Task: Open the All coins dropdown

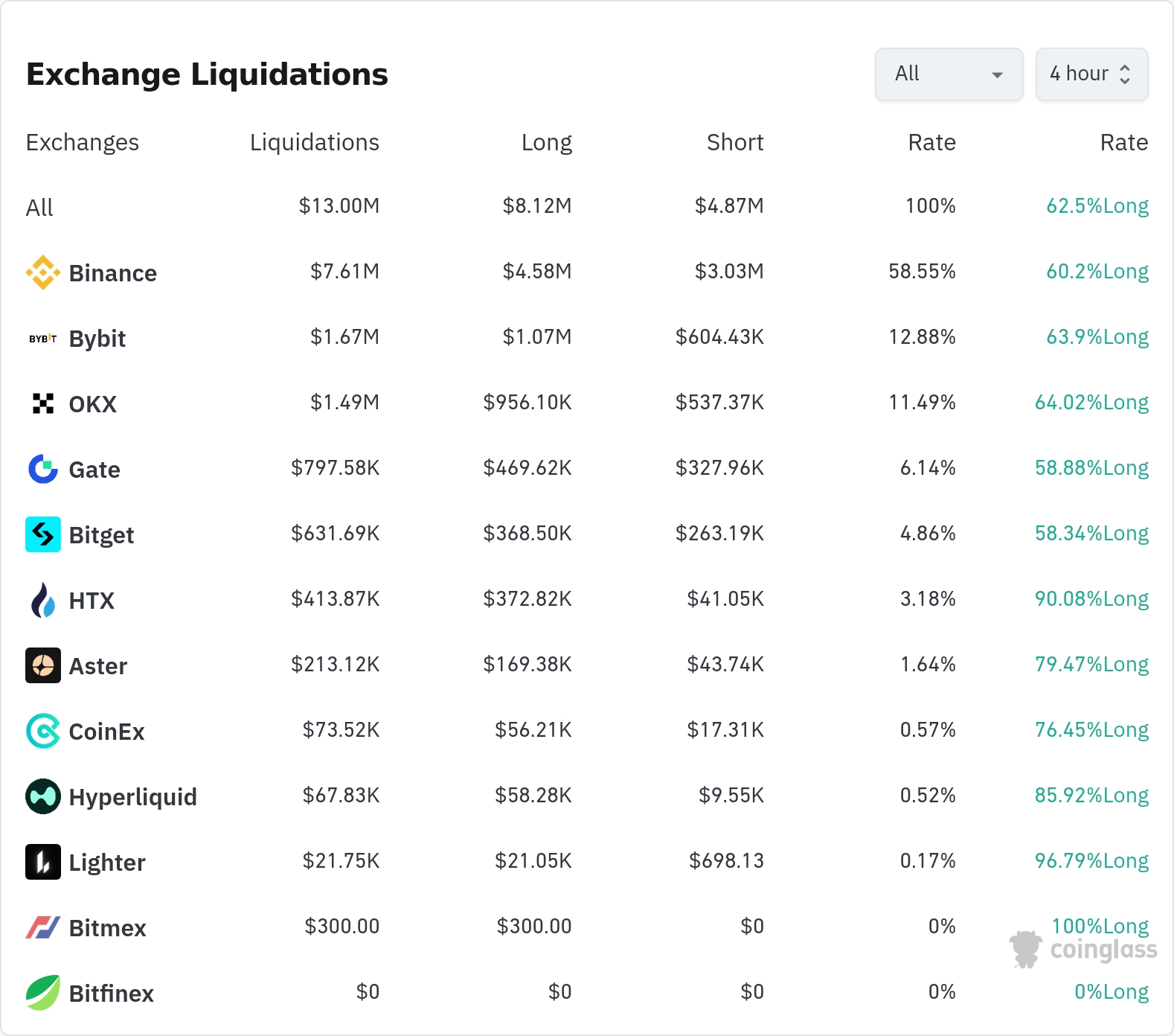Action: click(949, 74)
